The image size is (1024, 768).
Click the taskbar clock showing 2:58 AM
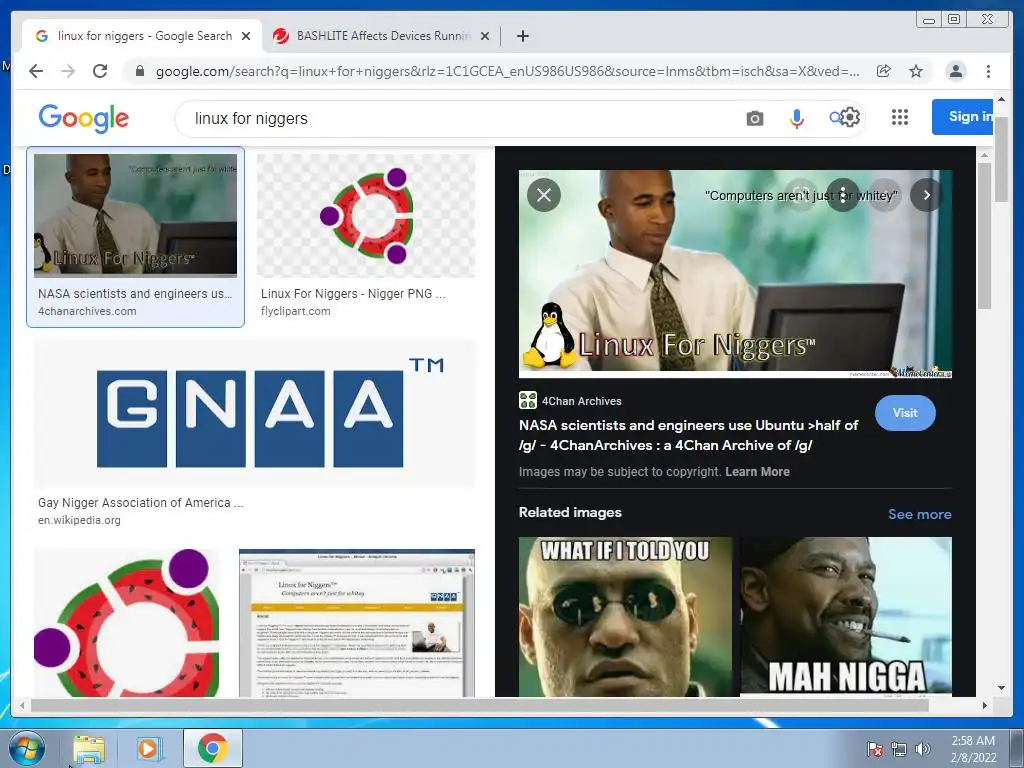point(973,749)
